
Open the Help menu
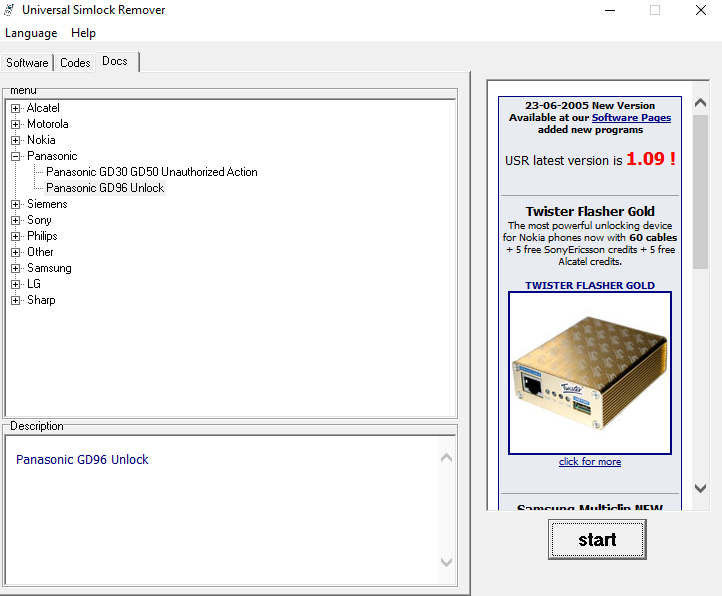83,33
